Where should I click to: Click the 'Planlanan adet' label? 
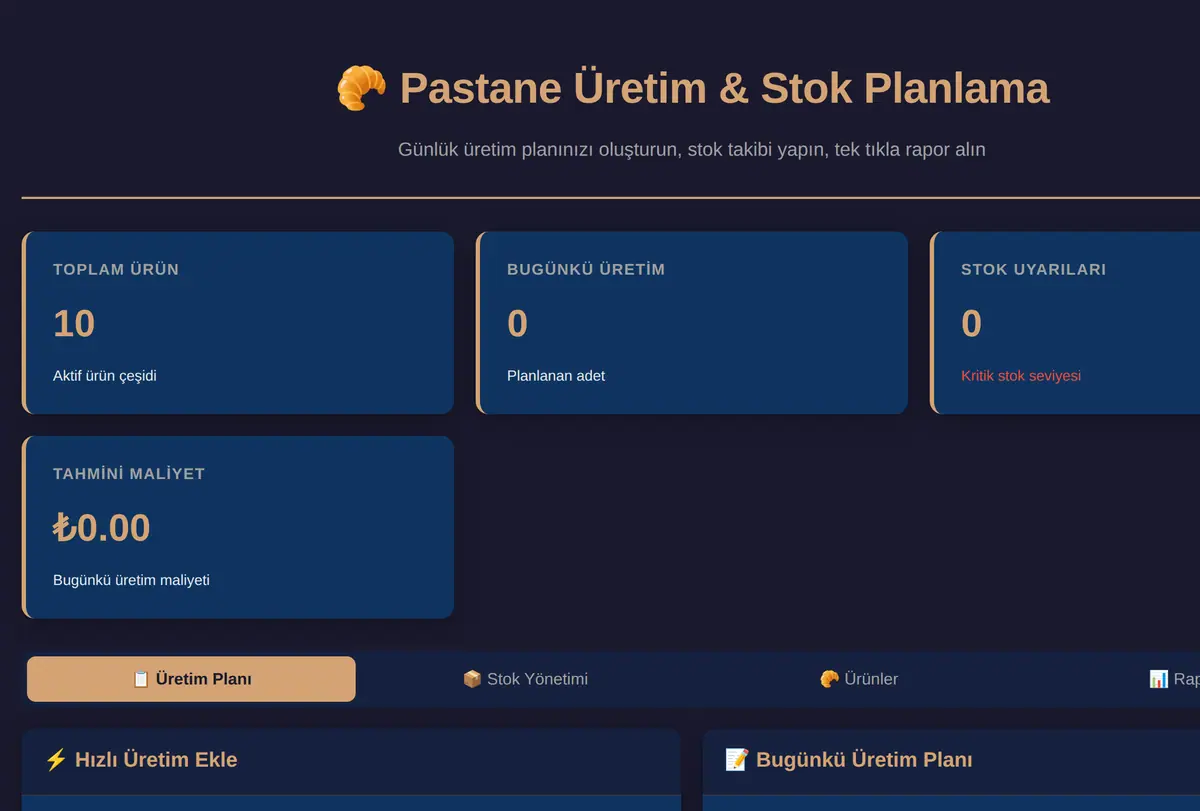click(556, 376)
